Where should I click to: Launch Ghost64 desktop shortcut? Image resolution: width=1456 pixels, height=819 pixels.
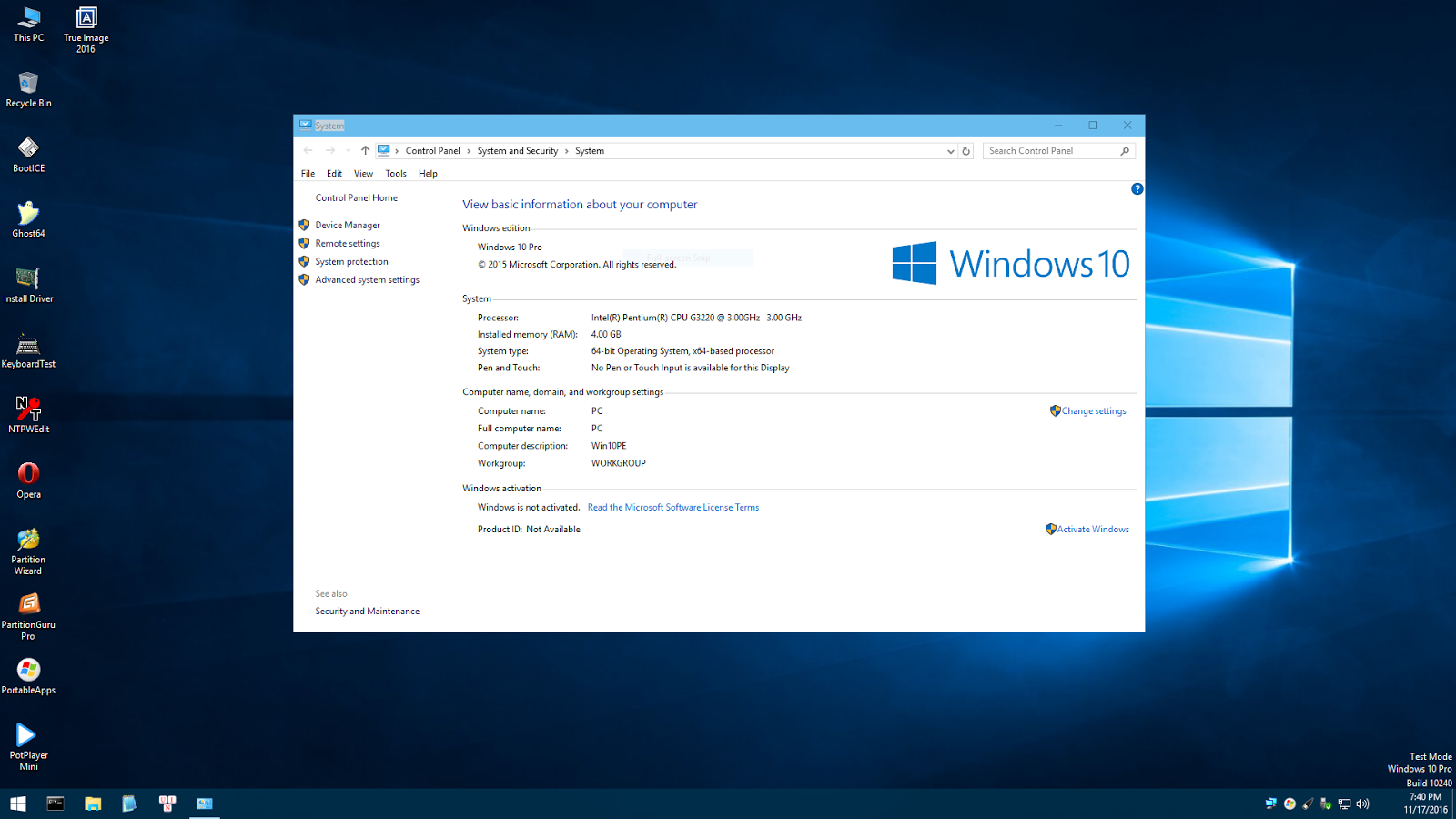[27, 217]
